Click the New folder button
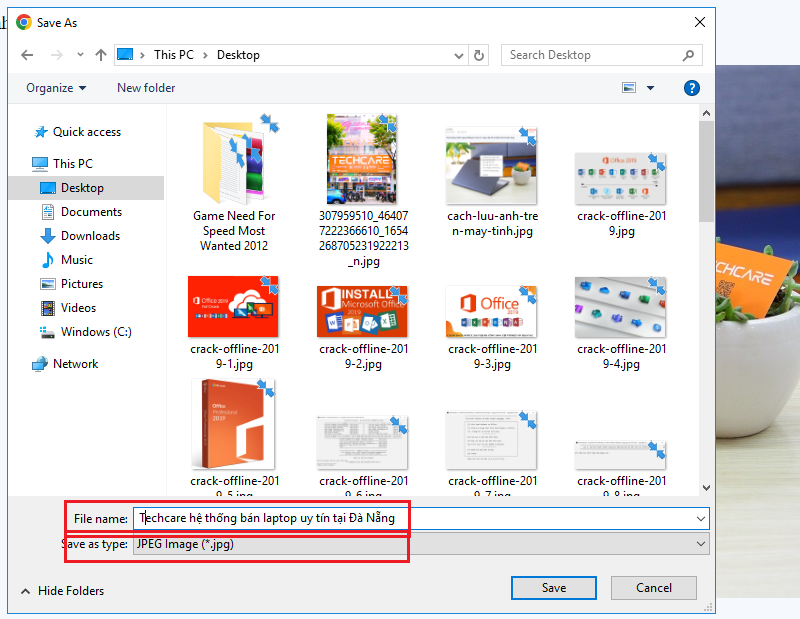This screenshot has width=800, height=619. pos(146,88)
